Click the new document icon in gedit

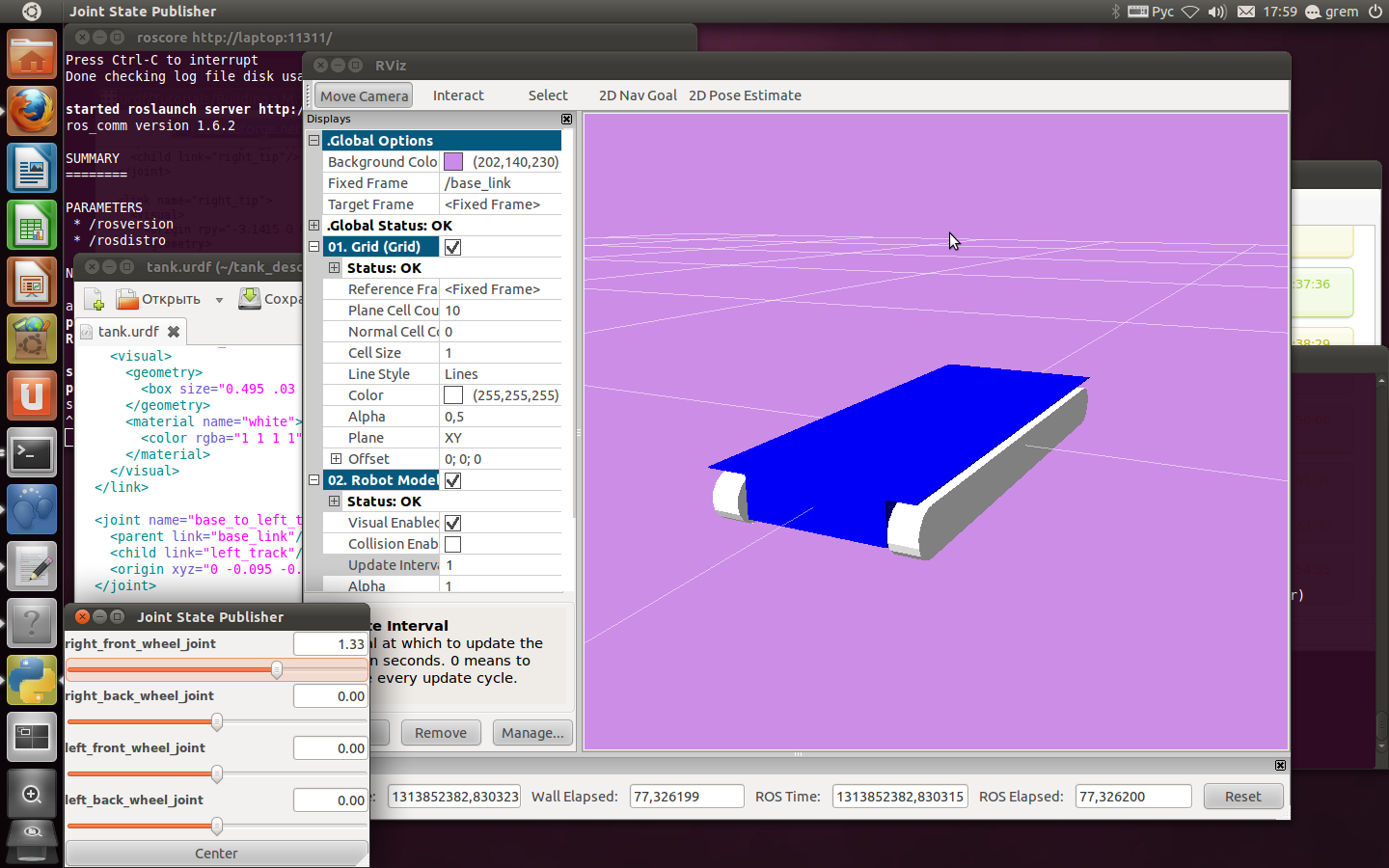click(94, 299)
